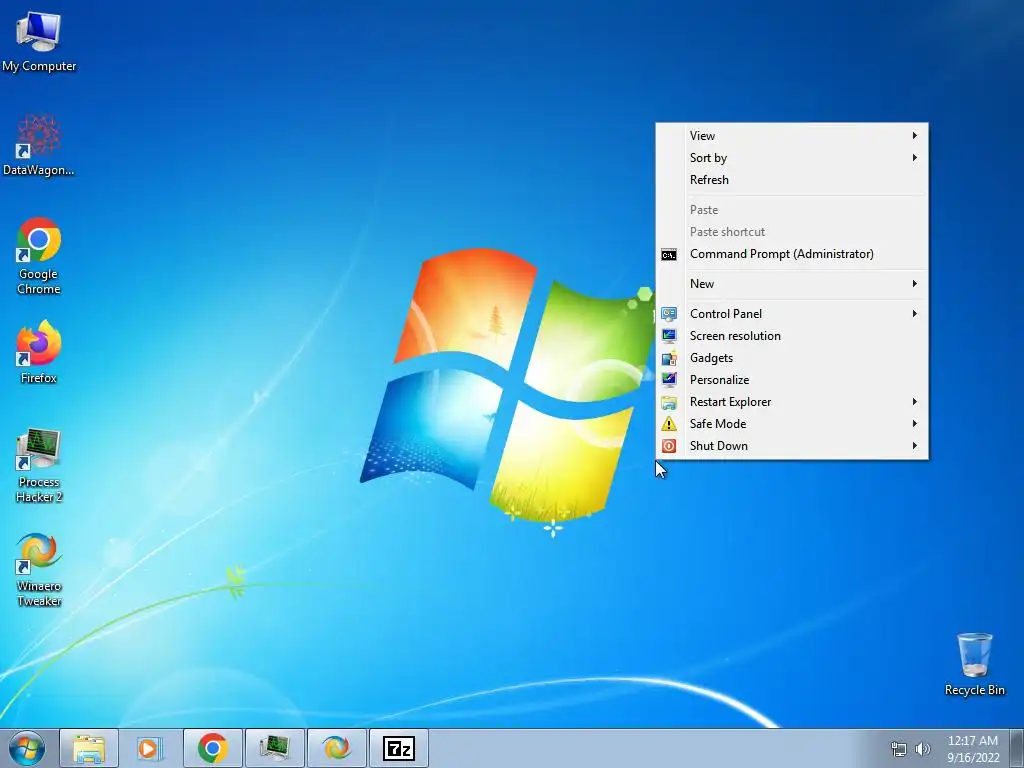Click the greyed-out Paste shortcut entry

pyautogui.click(x=792, y=232)
